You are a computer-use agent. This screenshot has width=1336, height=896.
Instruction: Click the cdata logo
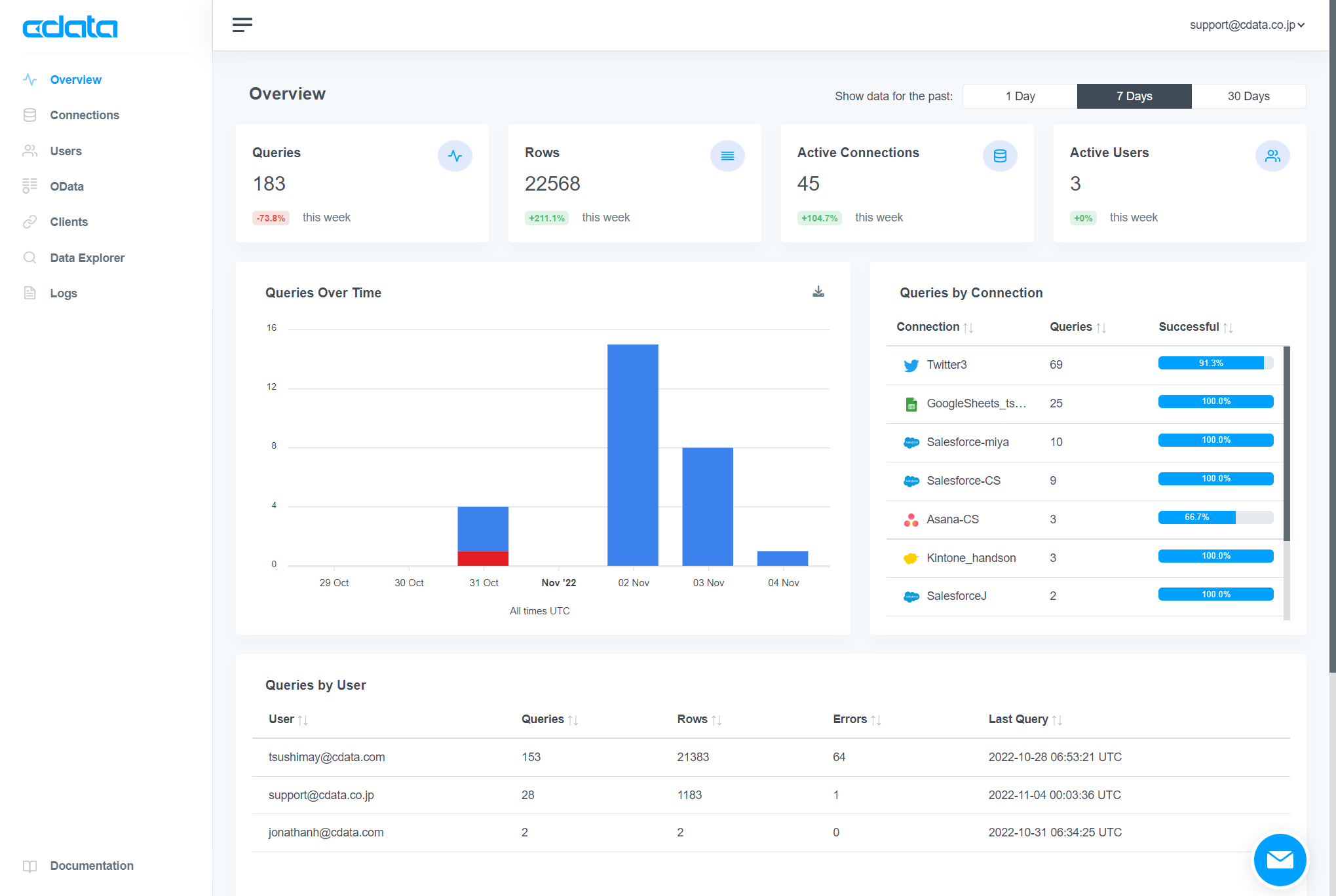pyautogui.click(x=70, y=27)
